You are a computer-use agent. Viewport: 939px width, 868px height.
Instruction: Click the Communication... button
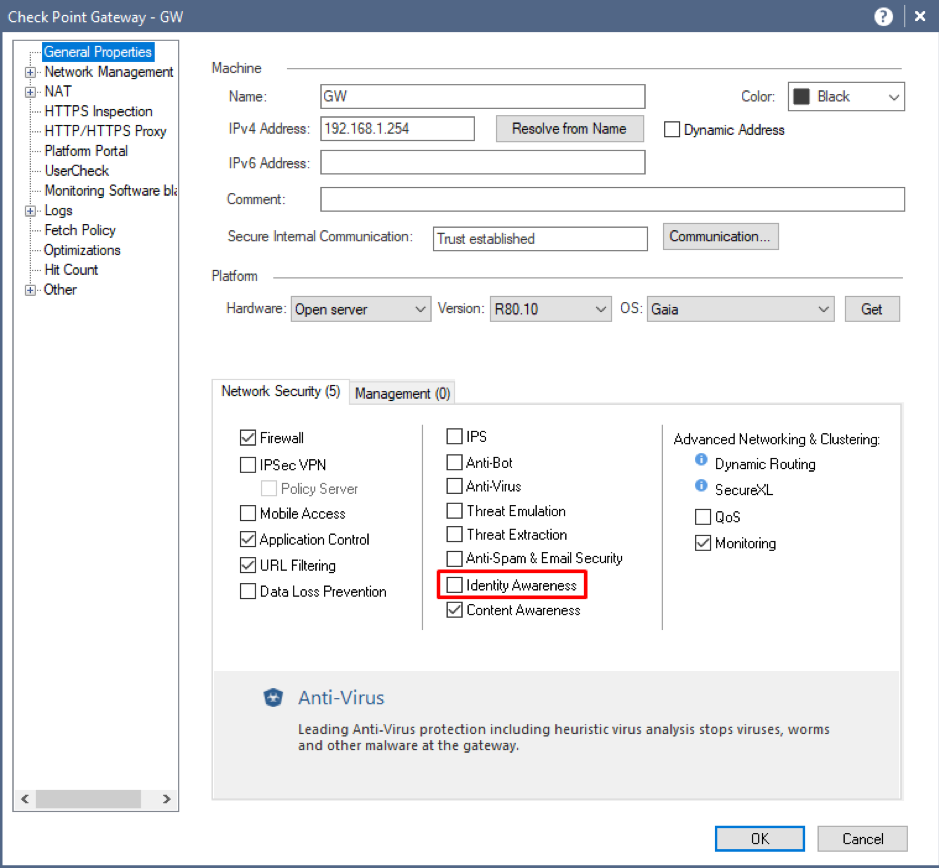pos(720,237)
